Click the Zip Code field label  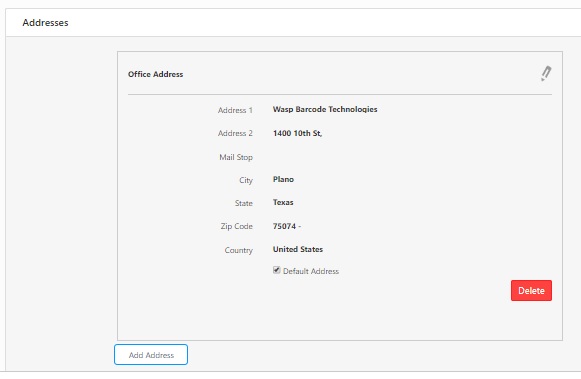pos(236,226)
